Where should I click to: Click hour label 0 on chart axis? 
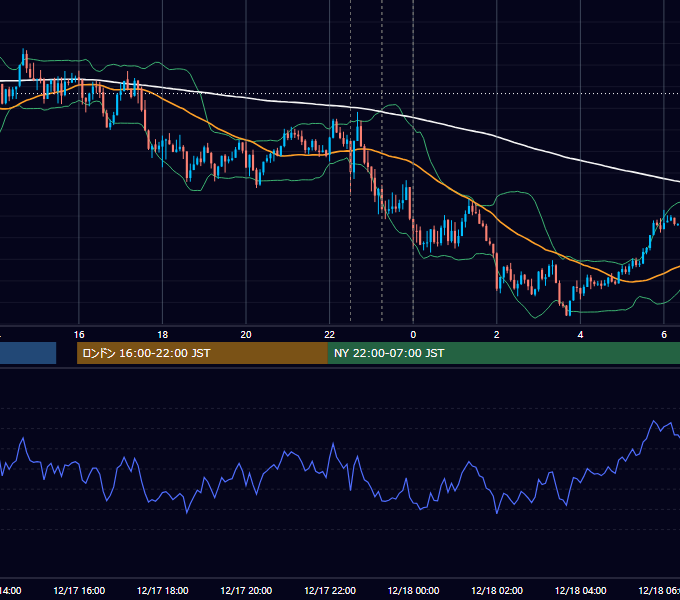point(413,335)
